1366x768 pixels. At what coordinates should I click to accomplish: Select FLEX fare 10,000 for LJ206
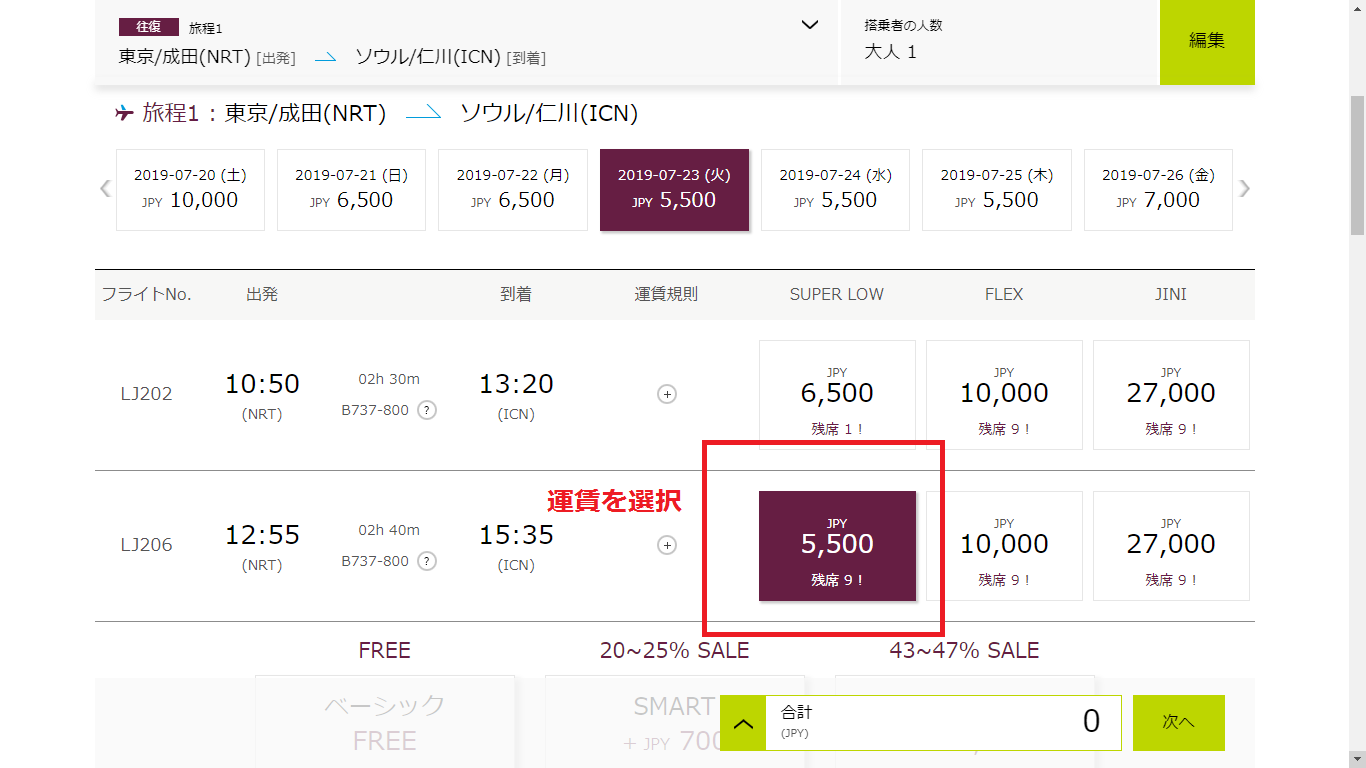coord(1004,546)
